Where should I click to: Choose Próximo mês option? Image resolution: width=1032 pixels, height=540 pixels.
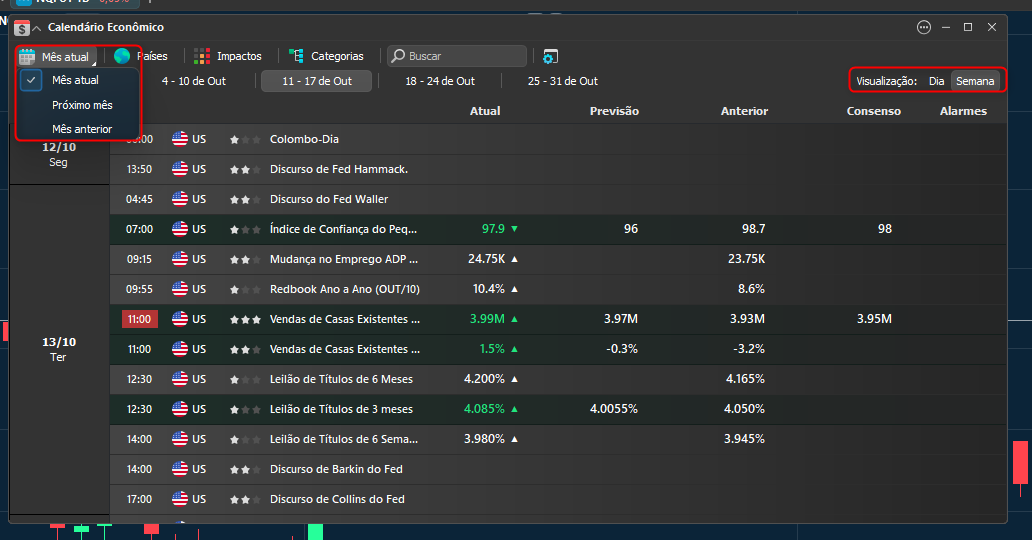[x=80, y=105]
